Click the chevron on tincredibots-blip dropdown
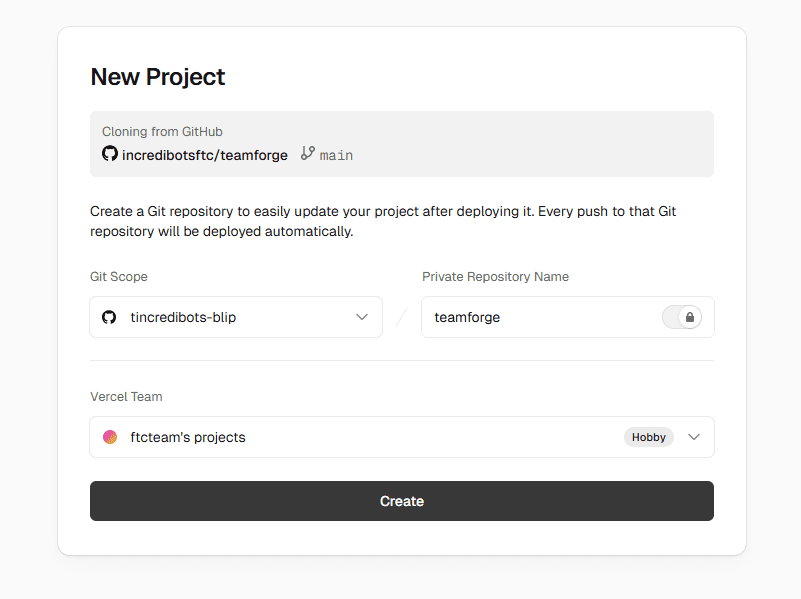The height and width of the screenshot is (599, 801). 362,316
